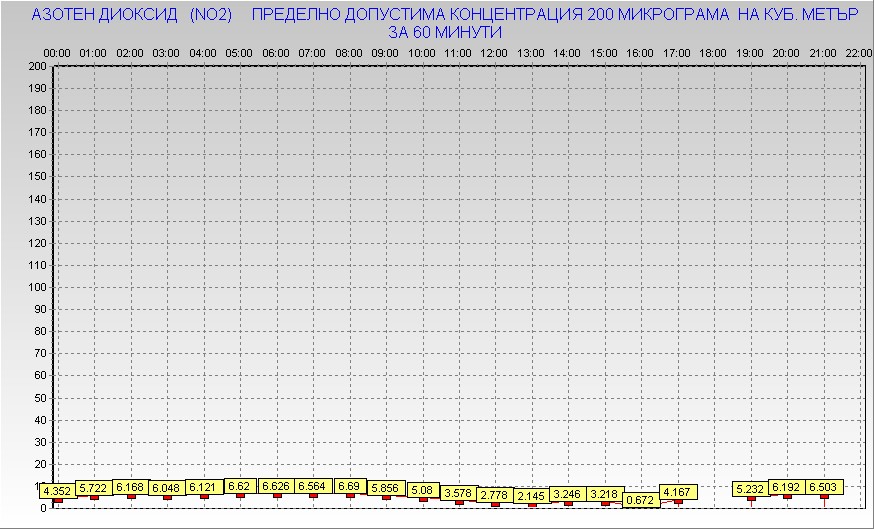
Task: Click the 18:00 time axis label
Action: click(x=713, y=52)
